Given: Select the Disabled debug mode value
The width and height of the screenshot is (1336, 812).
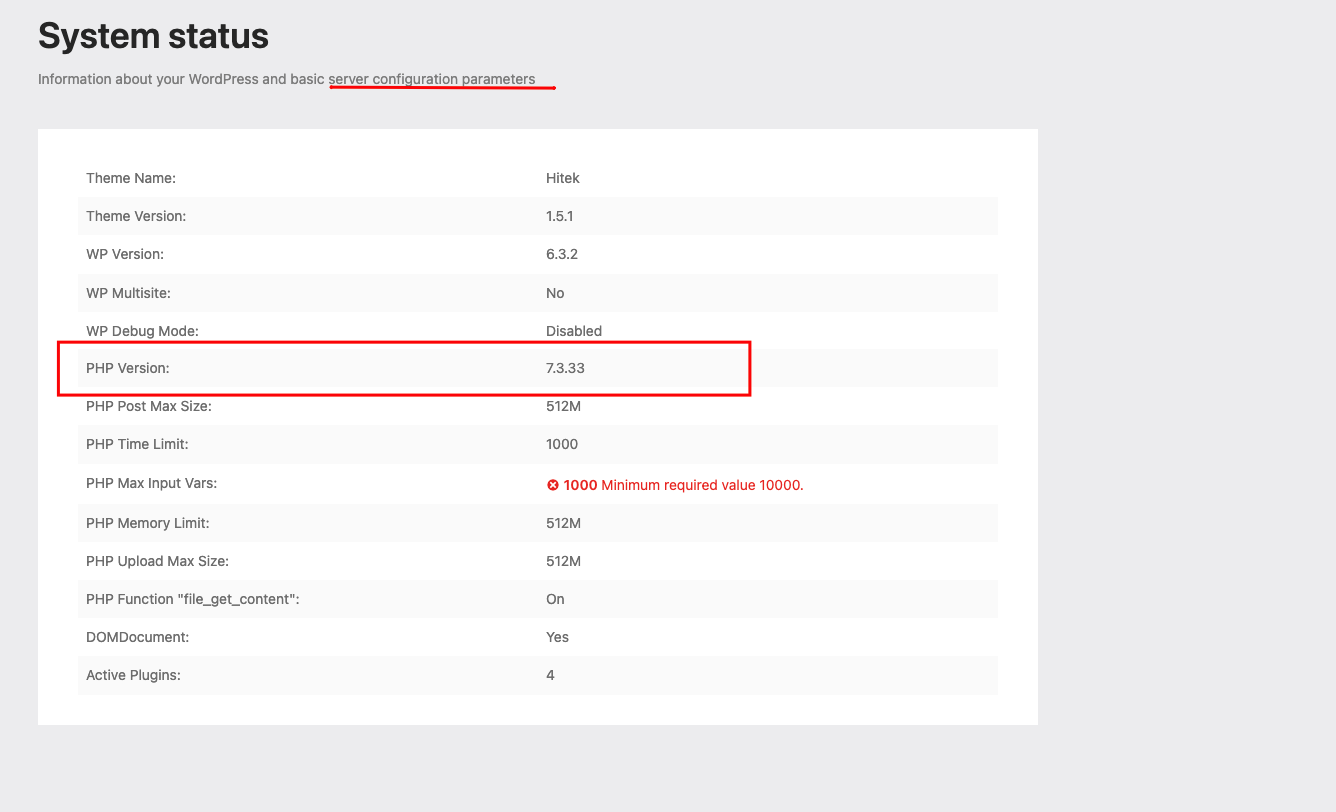Looking at the screenshot, I should pos(574,330).
